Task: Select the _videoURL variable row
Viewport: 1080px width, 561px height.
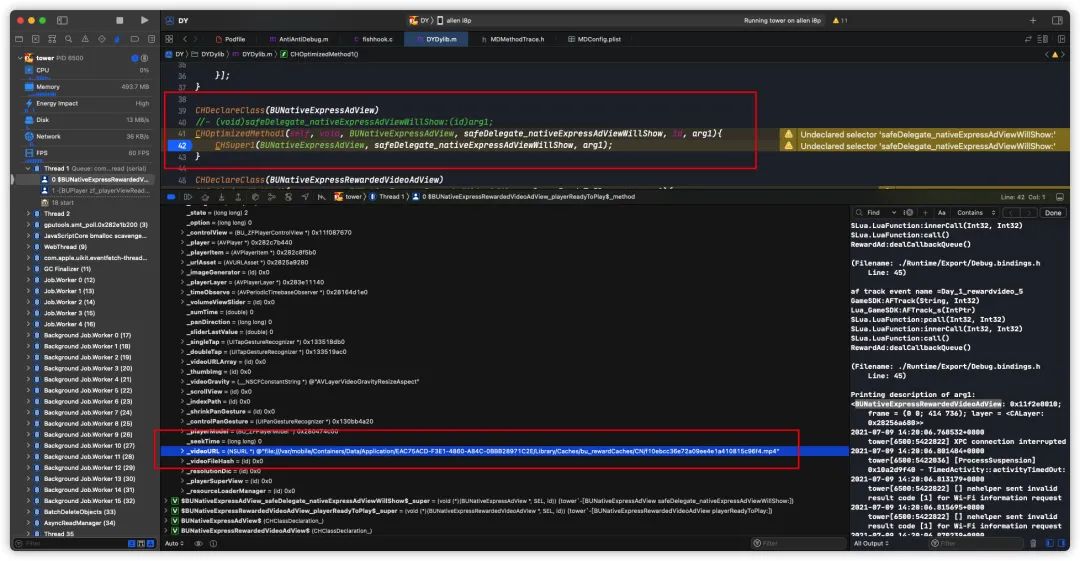Action: coord(504,451)
